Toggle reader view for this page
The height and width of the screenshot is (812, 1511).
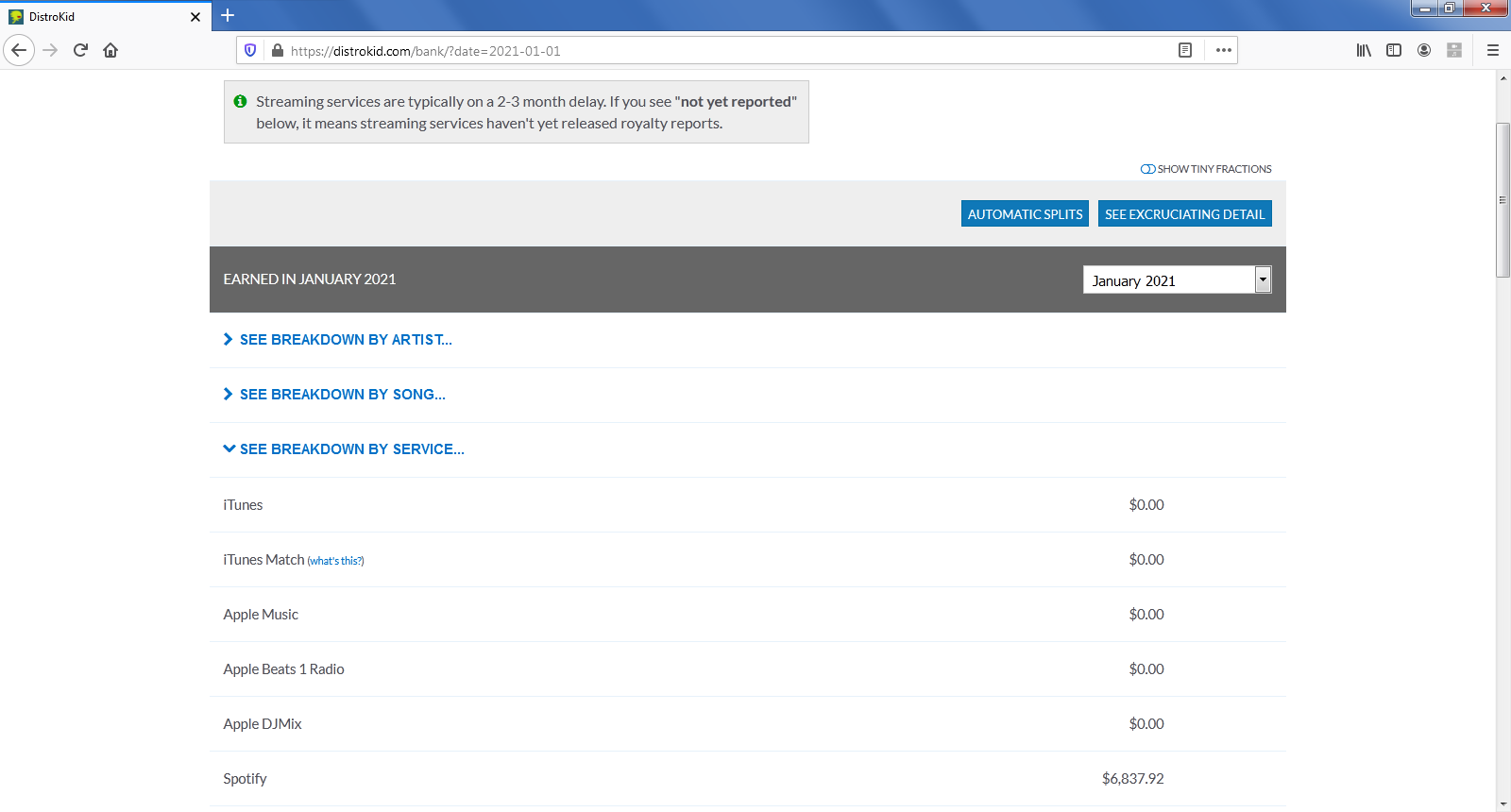(x=1185, y=50)
